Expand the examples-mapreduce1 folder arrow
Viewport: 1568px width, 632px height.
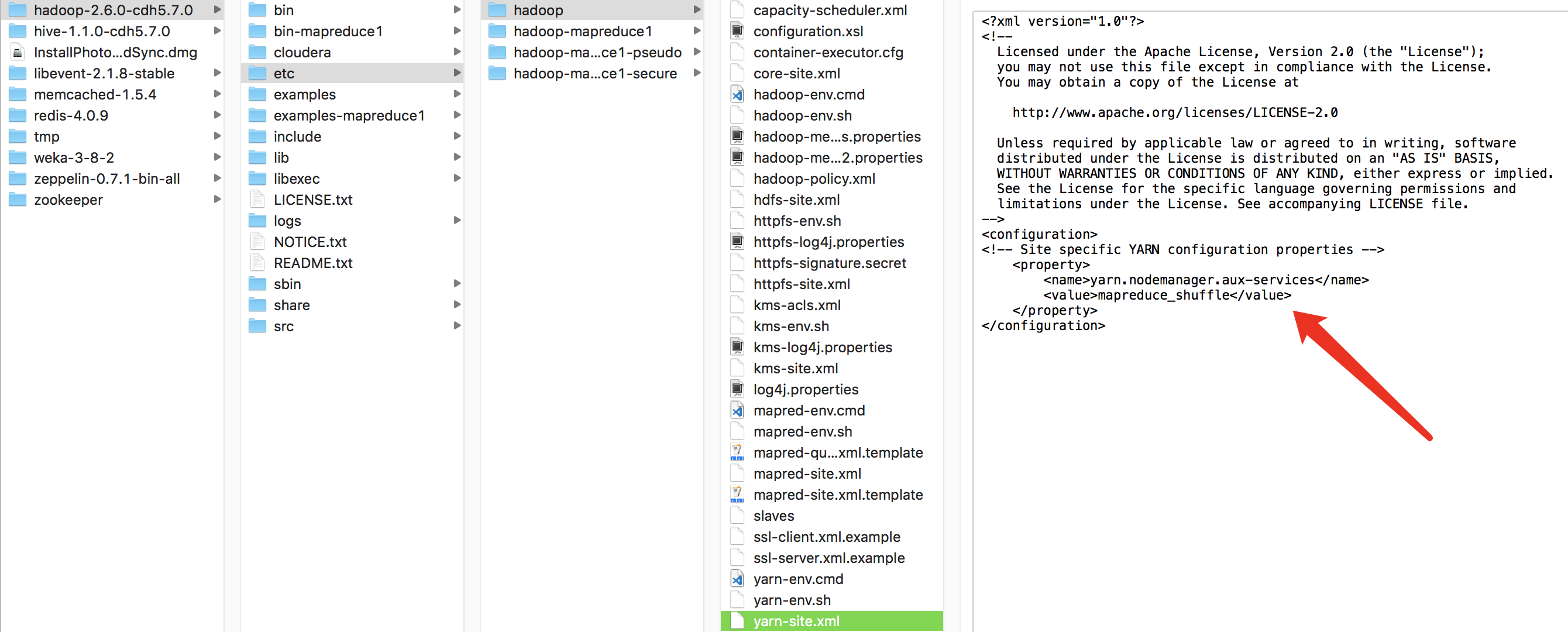click(456, 115)
